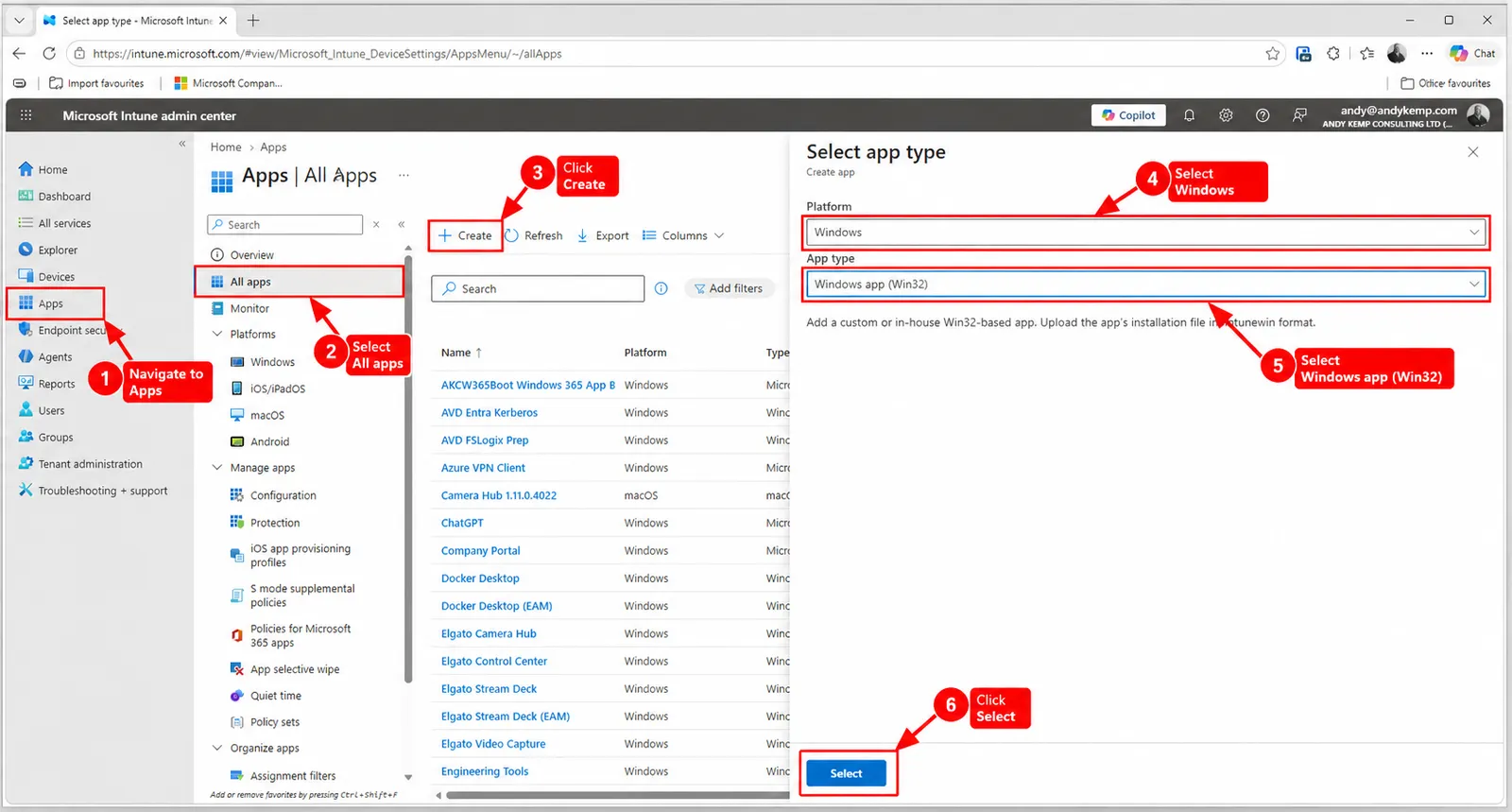Sort by the Name column header
Screen dimensions: 1512x812
click(461, 353)
